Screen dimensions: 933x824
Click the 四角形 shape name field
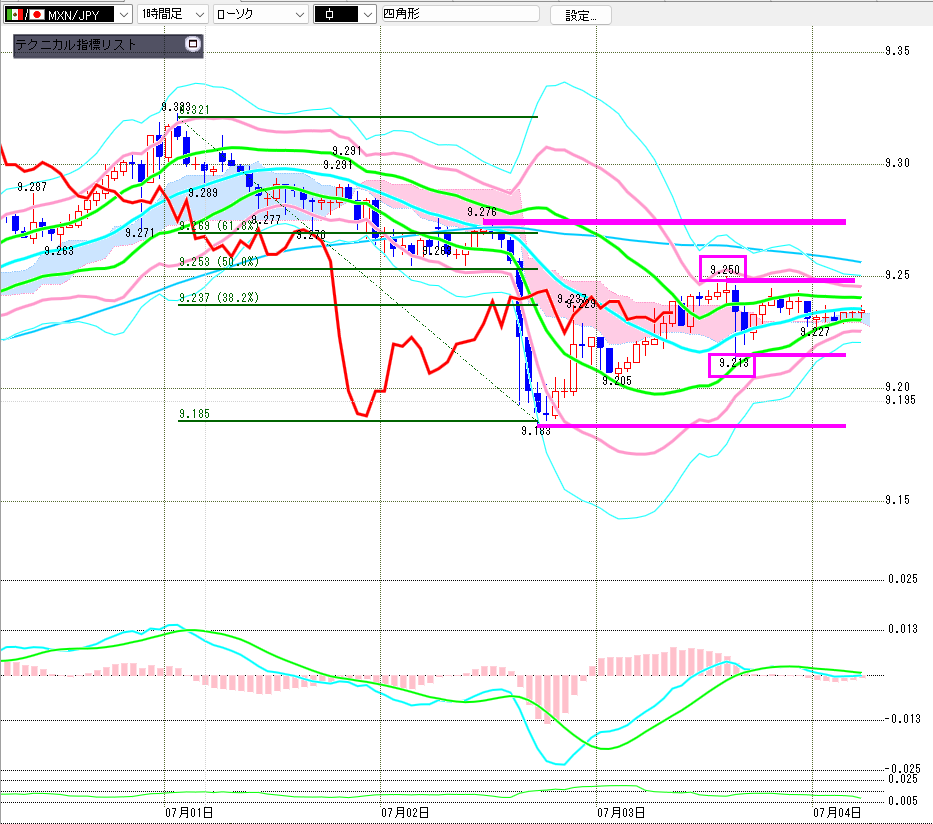coord(459,14)
